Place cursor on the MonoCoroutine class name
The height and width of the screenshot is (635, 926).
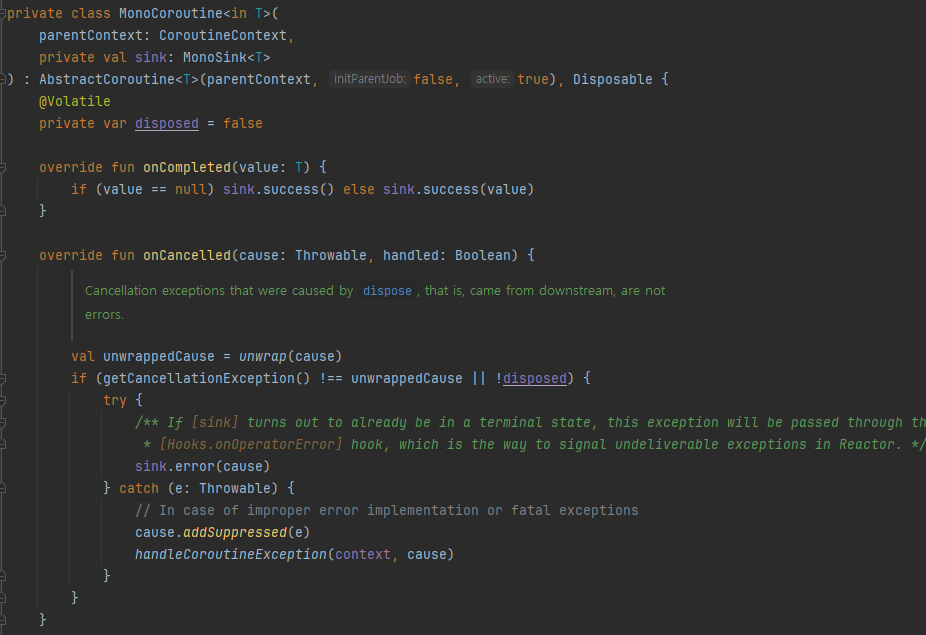coord(171,14)
